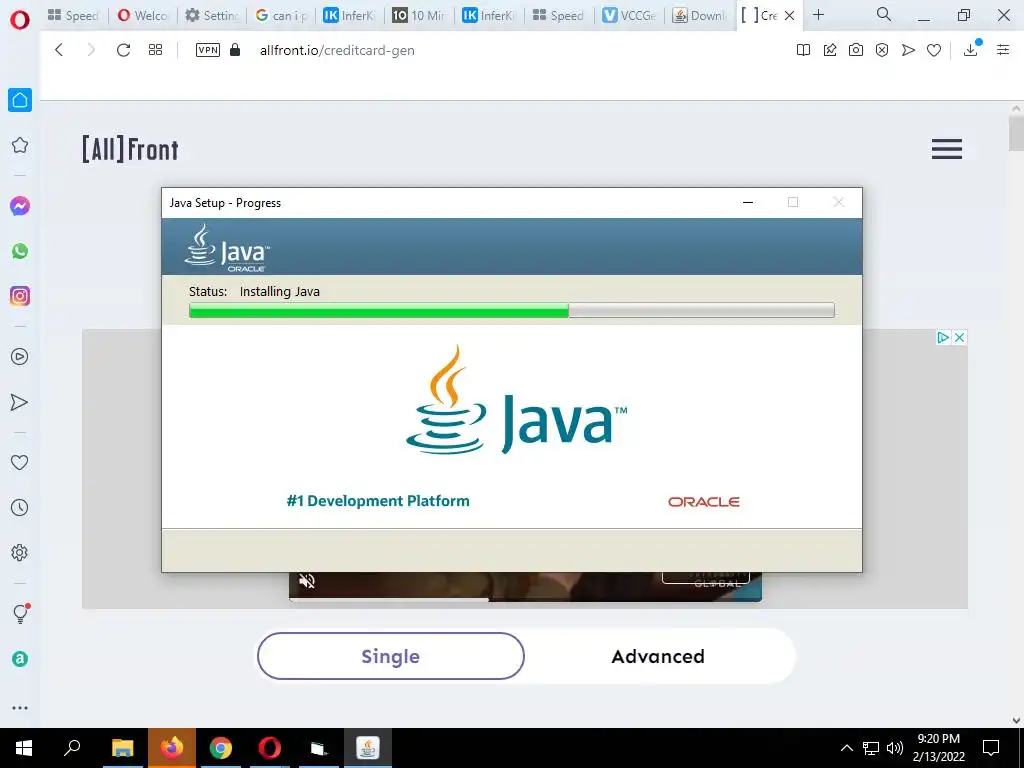Viewport: 1024px width, 768px height.
Task: Open Instagram in the sidebar
Action: 20,296
